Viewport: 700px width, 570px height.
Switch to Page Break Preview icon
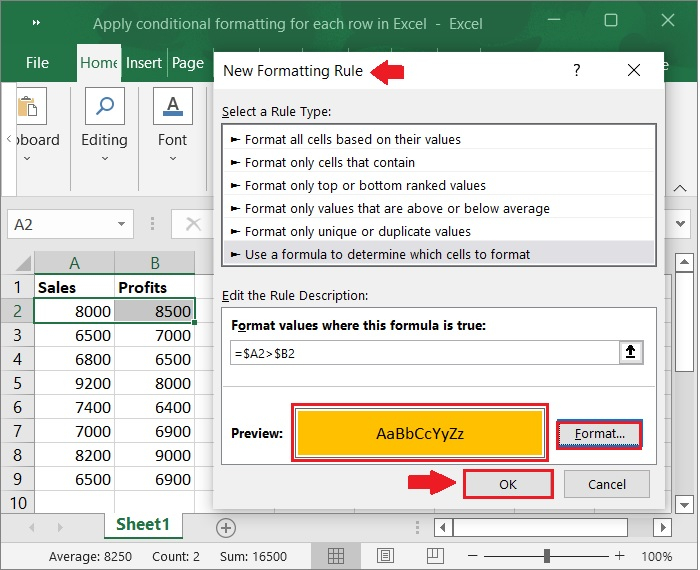pos(435,556)
